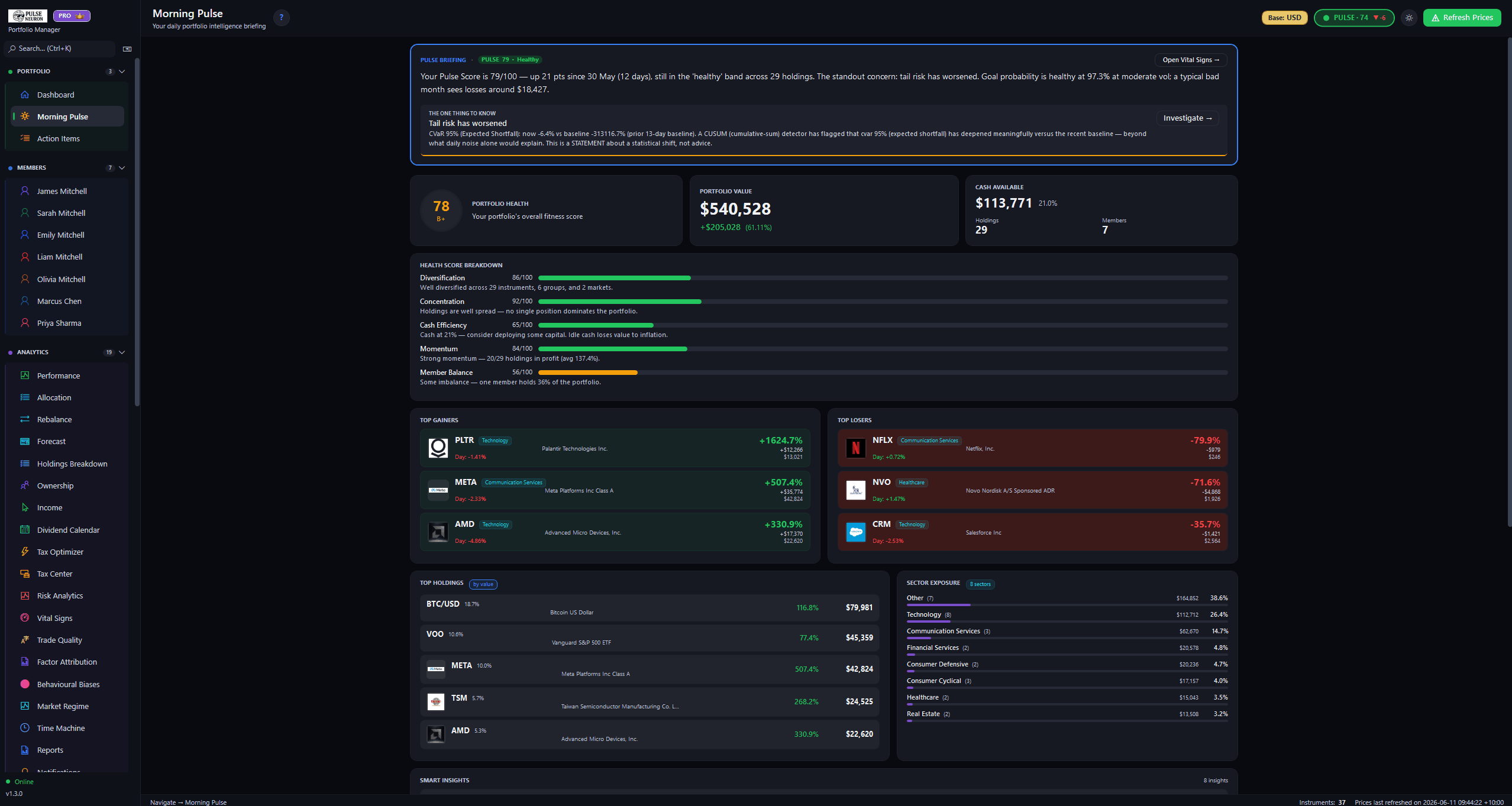Open the Market Regime icon

tap(25, 706)
